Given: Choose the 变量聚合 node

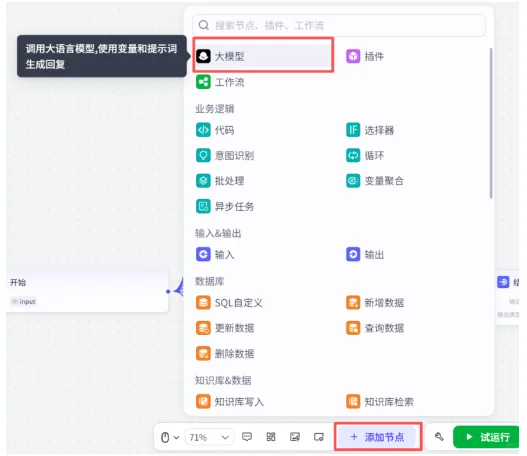Looking at the screenshot, I should pyautogui.click(x=375, y=180).
